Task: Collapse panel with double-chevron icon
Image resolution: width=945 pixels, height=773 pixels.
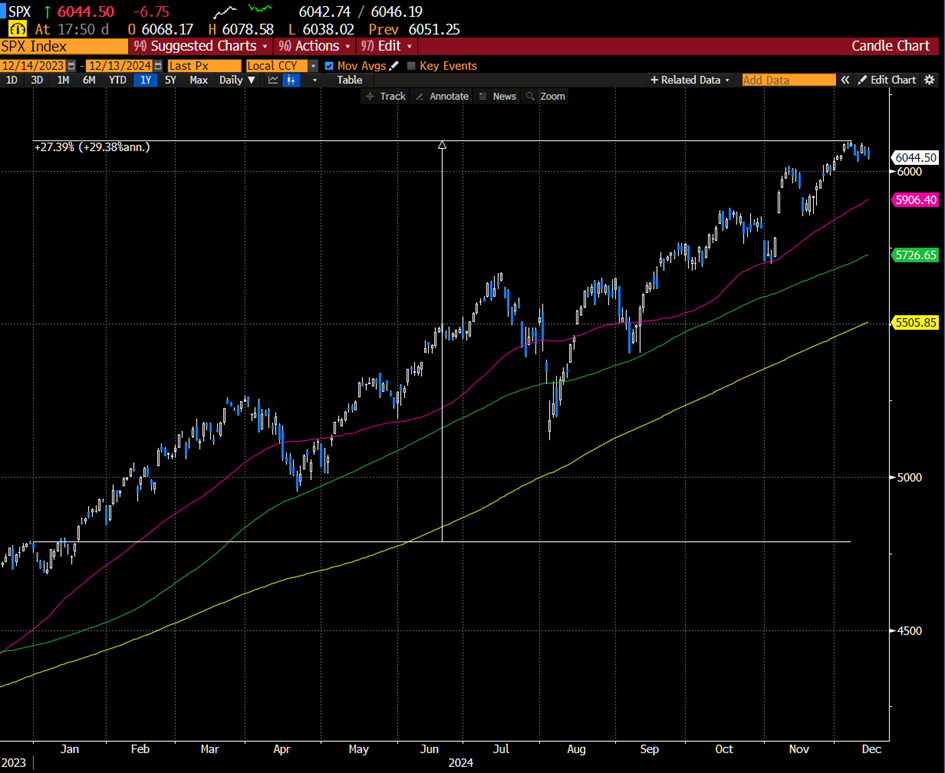Action: pyautogui.click(x=846, y=80)
